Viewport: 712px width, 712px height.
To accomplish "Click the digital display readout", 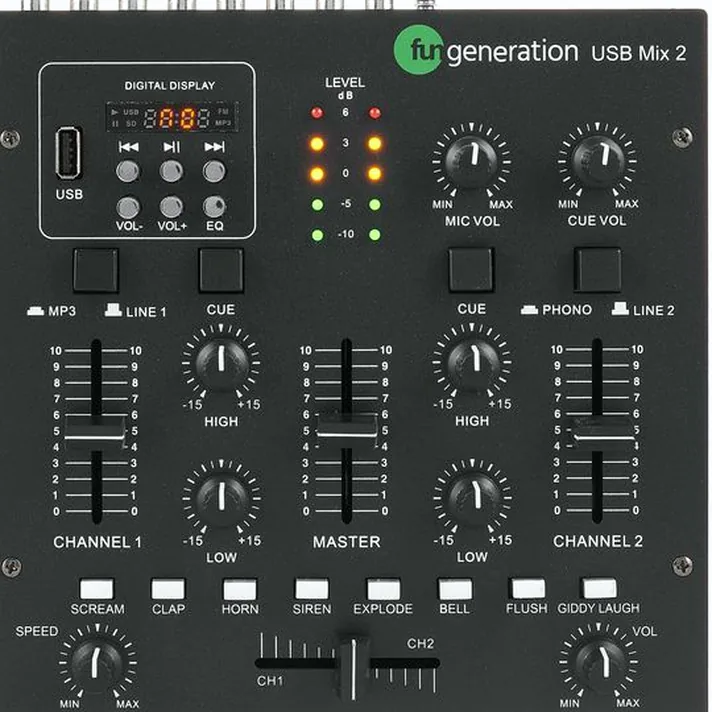I will pyautogui.click(x=172, y=117).
